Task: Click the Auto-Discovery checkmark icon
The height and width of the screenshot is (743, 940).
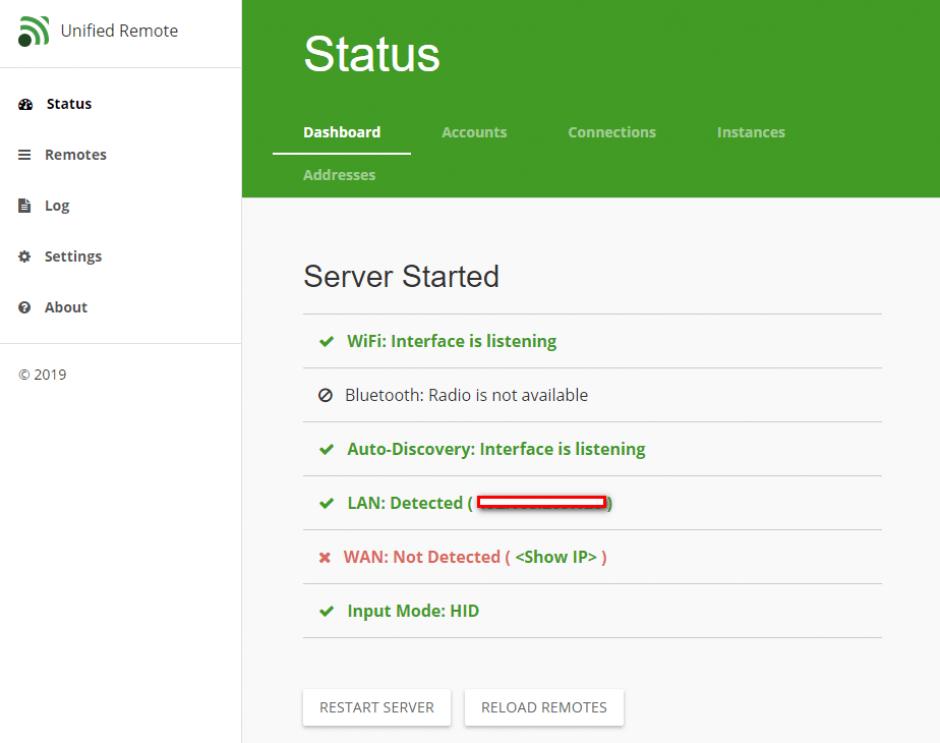Action: (327, 450)
